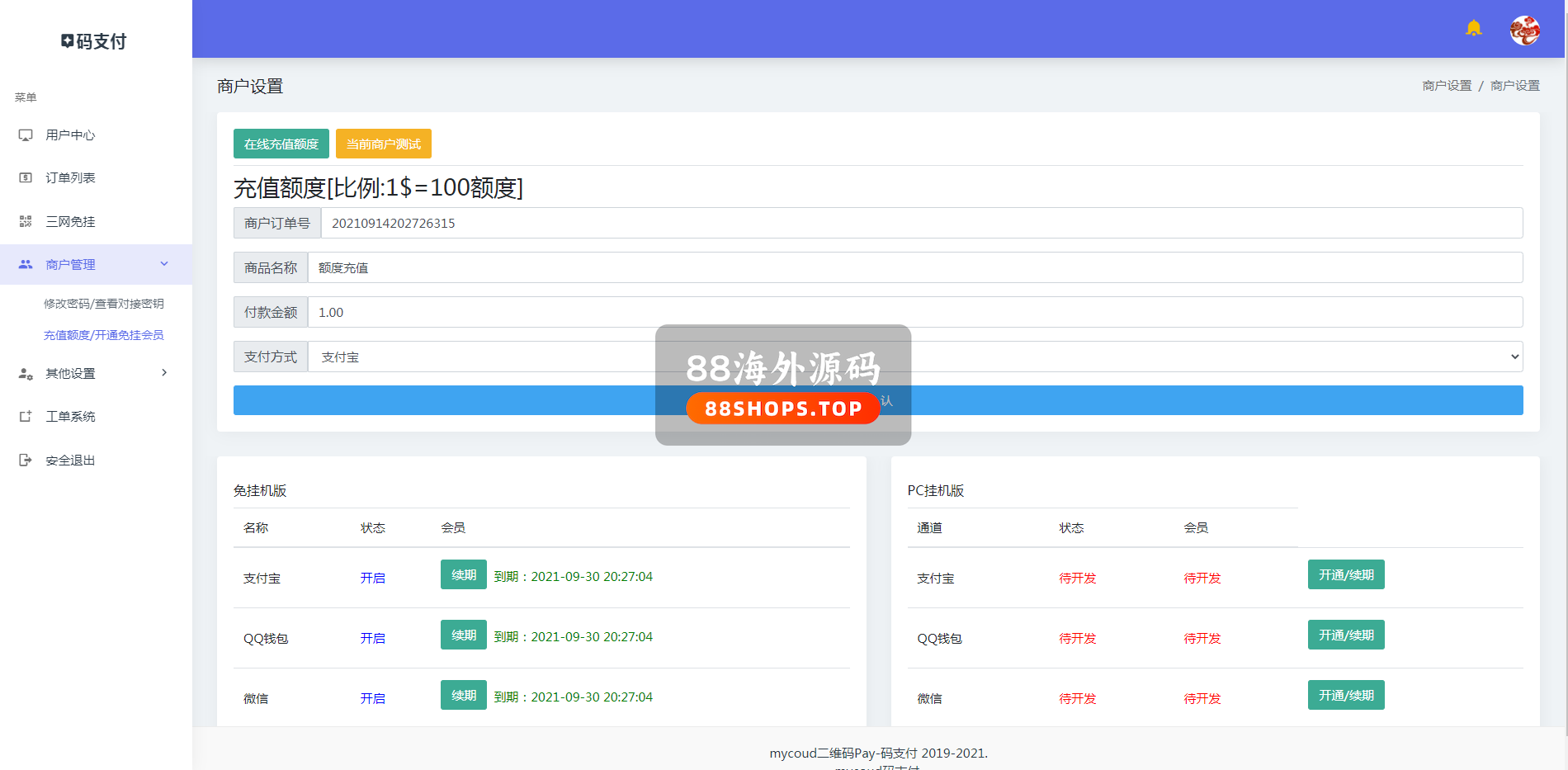Click 开通/续期 for PC QQ钱包 channel
This screenshot has width=1568, height=770.
pyautogui.click(x=1345, y=635)
